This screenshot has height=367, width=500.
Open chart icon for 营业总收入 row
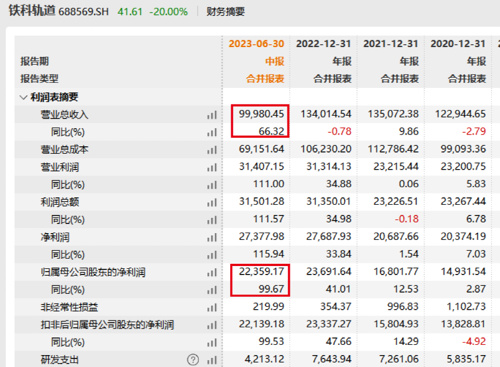pos(212,115)
